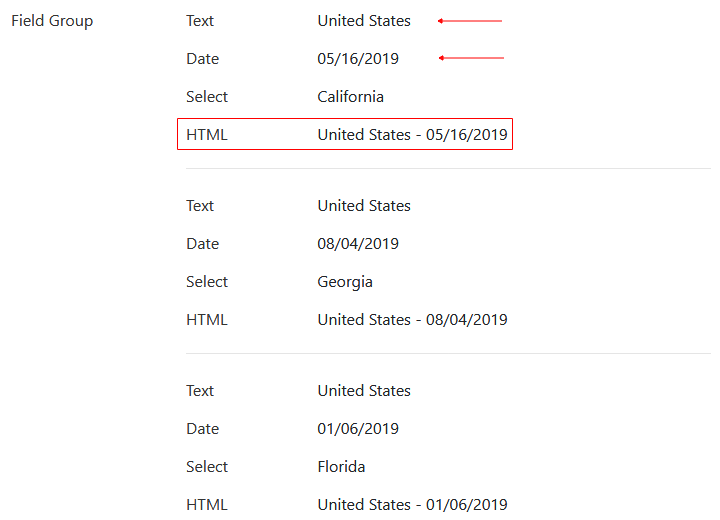This screenshot has height=520, width=720.
Task: Select the California value
Action: point(350,96)
